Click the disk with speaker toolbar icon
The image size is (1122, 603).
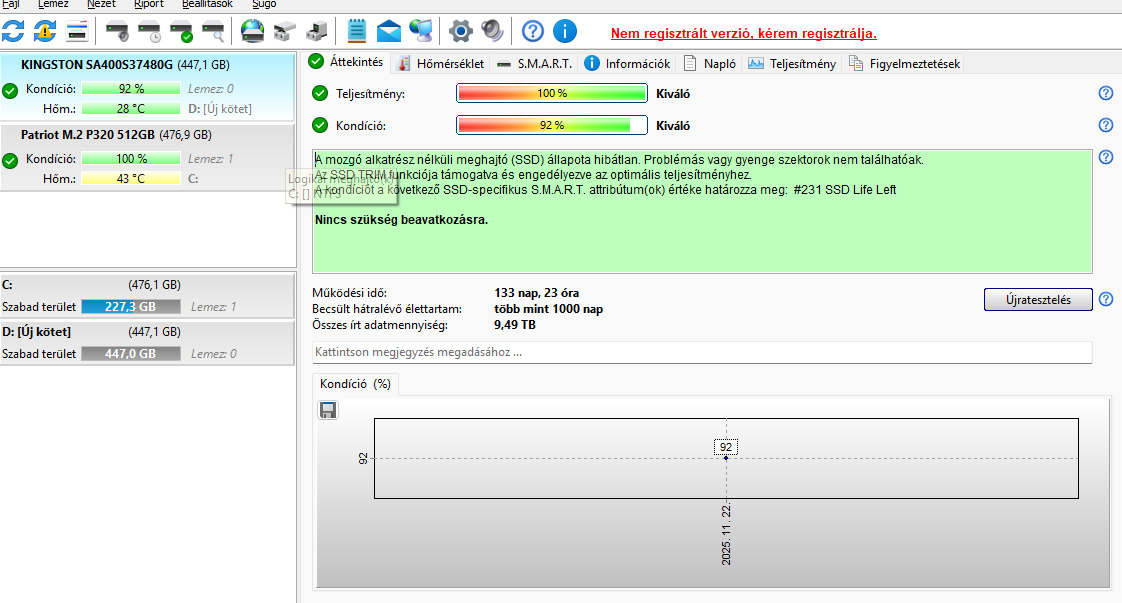[117, 31]
